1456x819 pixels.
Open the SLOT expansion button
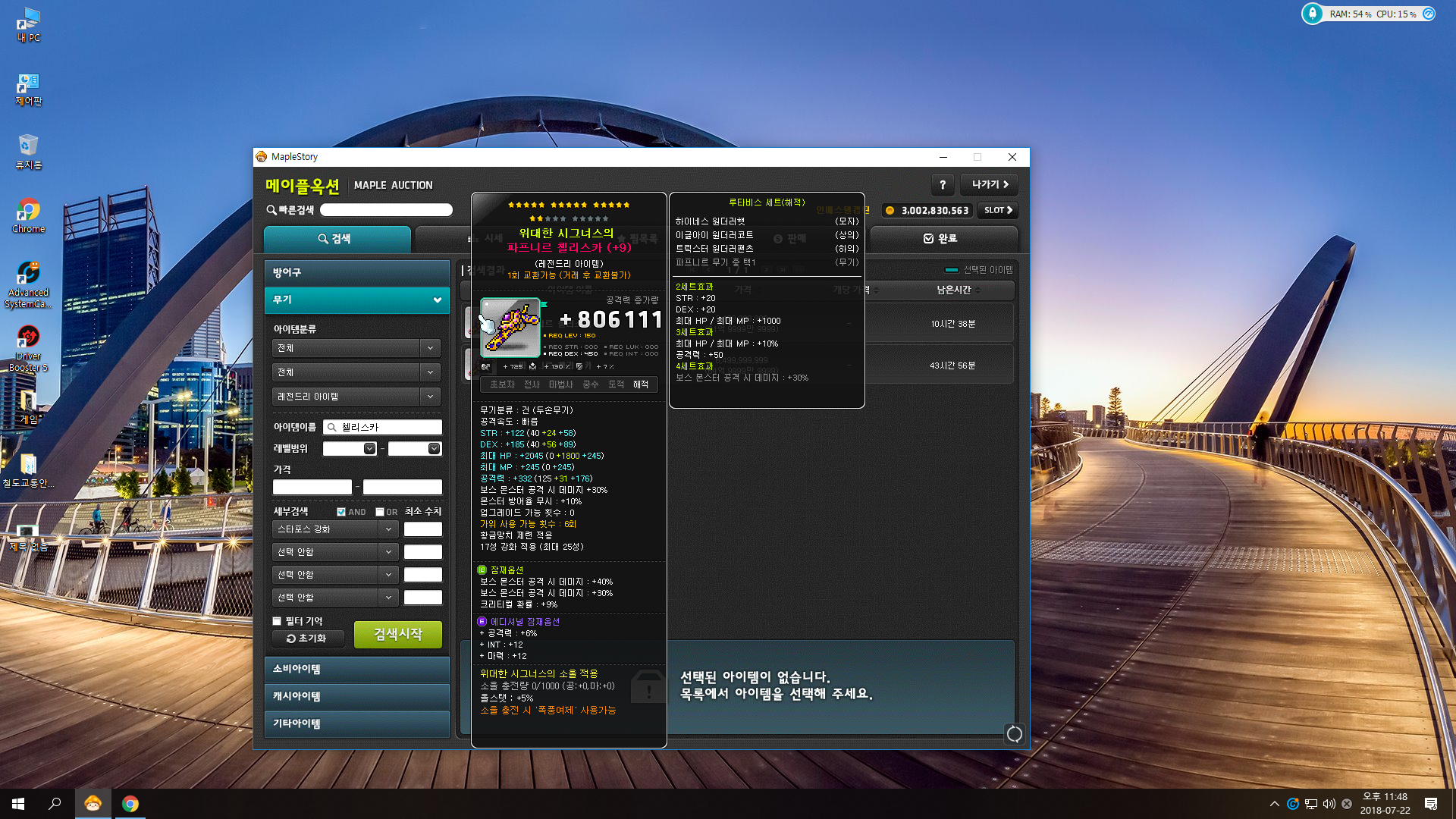point(998,211)
